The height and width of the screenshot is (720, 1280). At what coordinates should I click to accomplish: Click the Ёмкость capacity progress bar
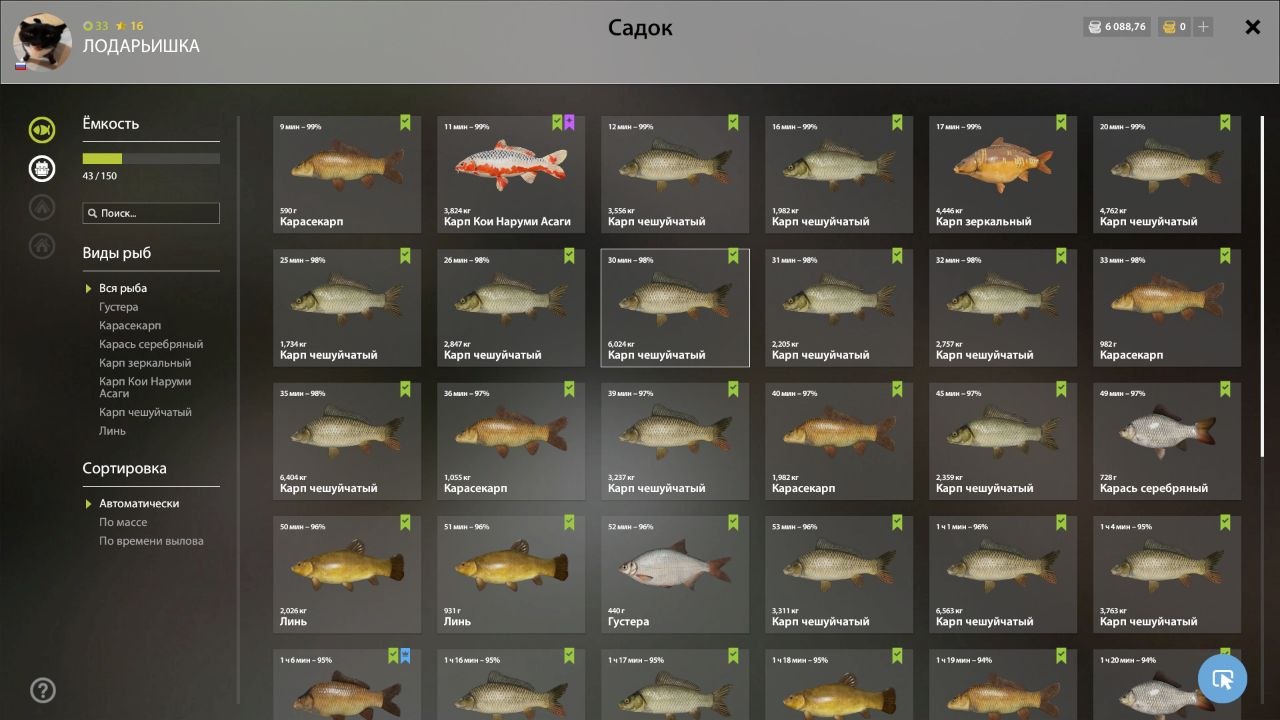[151, 158]
